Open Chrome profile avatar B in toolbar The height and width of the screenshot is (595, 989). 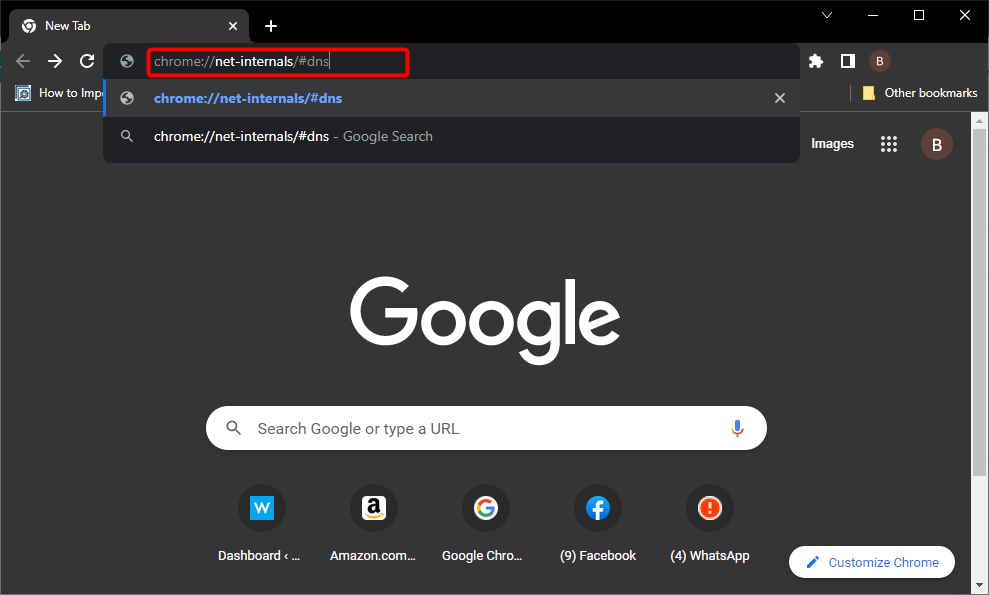(x=879, y=61)
